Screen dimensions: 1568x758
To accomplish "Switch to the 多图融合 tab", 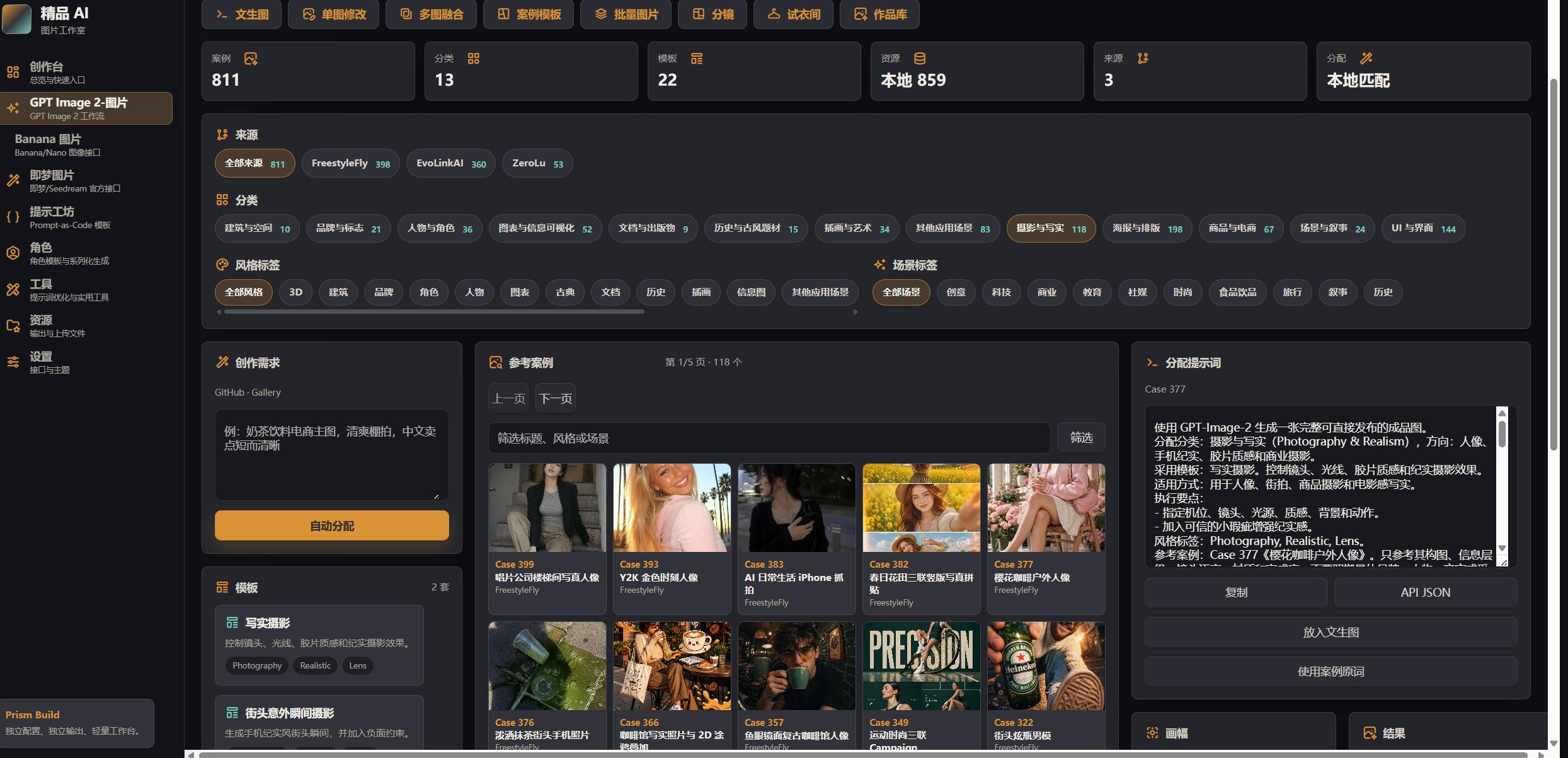I will (431, 14).
